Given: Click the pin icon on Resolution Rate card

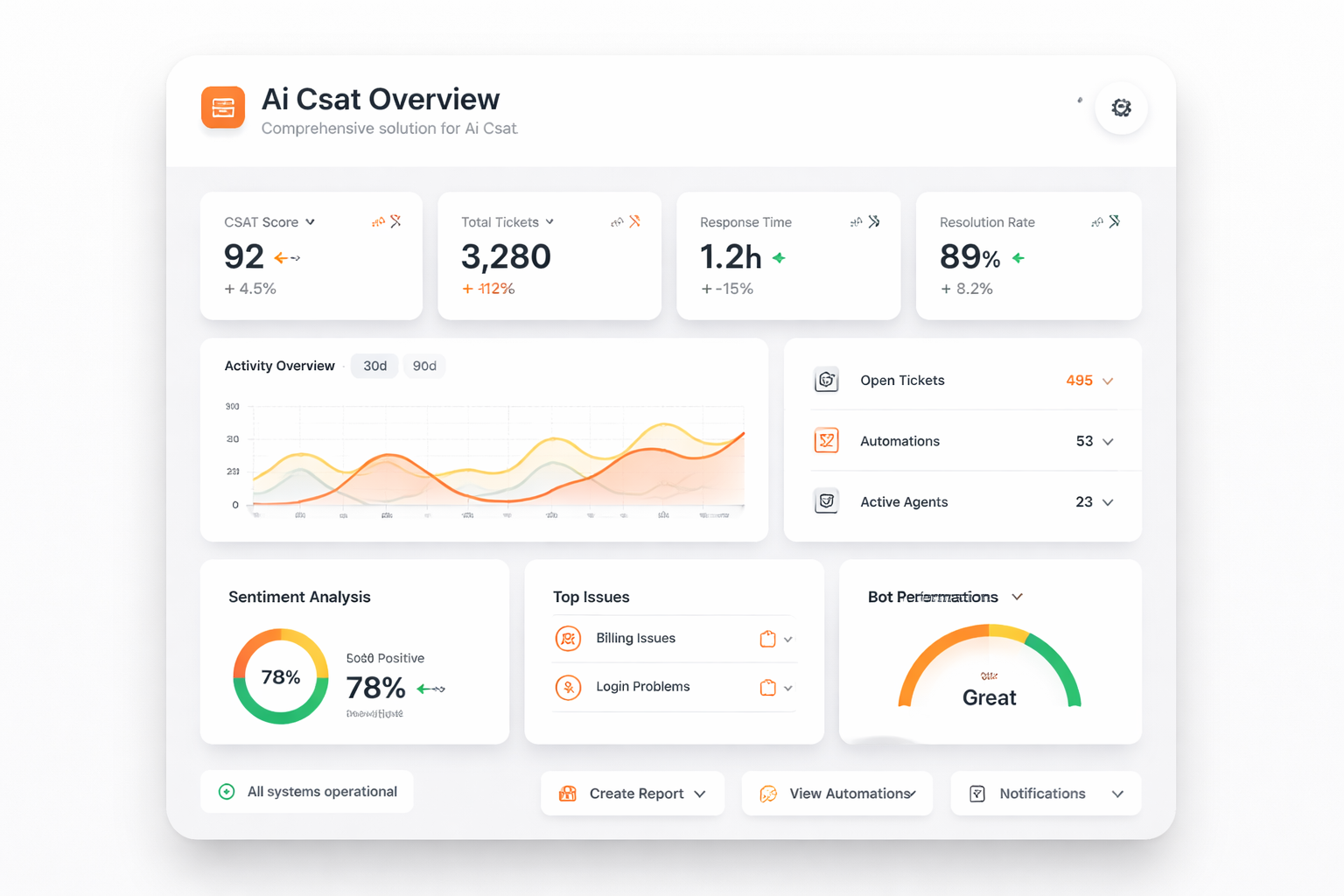Looking at the screenshot, I should click(x=1114, y=221).
